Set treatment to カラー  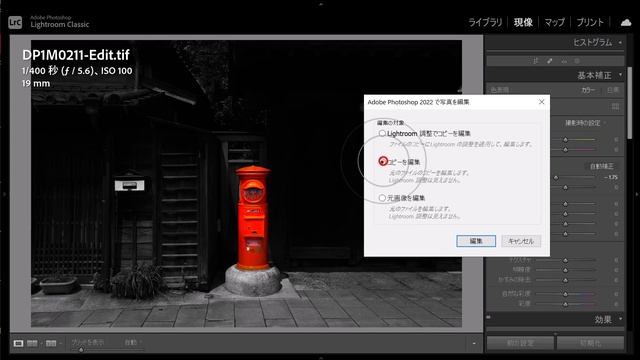588,90
